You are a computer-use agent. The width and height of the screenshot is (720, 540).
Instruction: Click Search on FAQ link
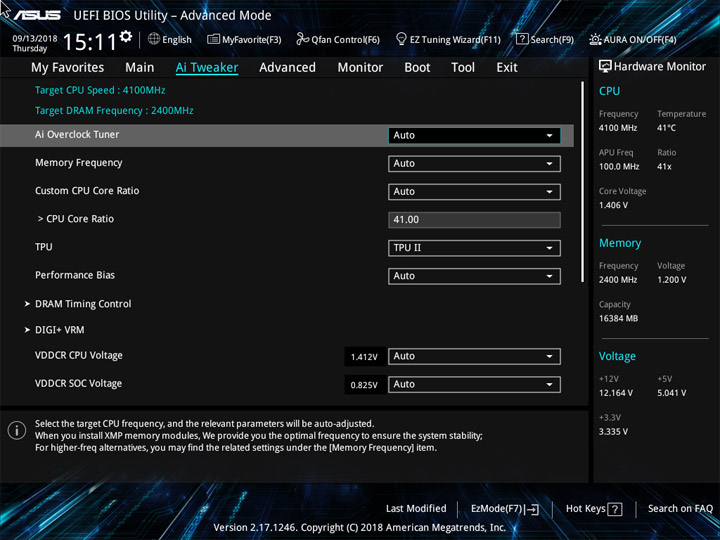click(680, 508)
